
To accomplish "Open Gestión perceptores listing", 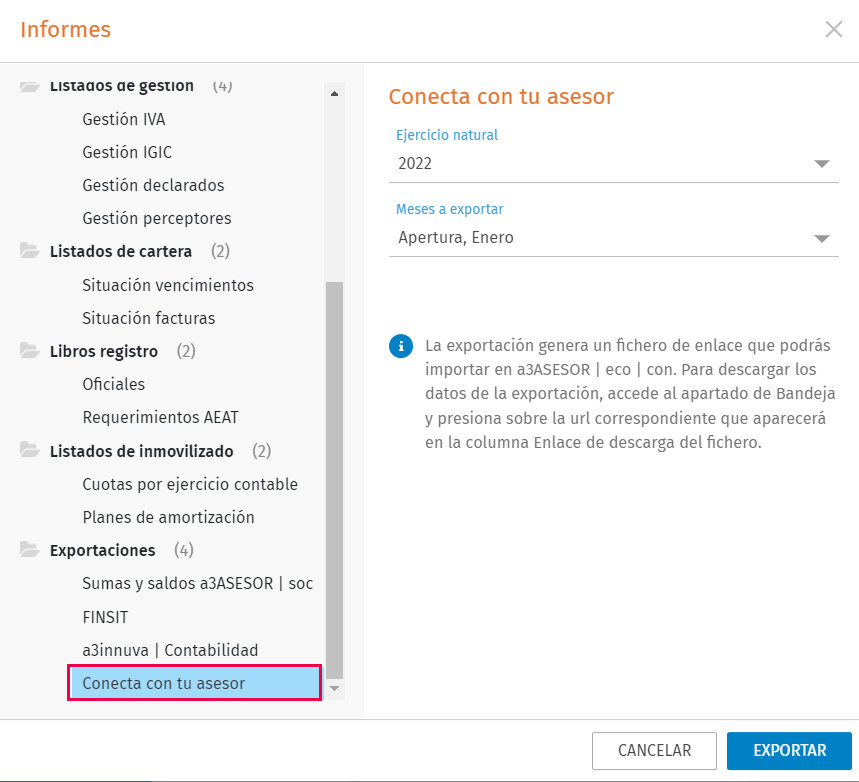I will click(157, 218).
